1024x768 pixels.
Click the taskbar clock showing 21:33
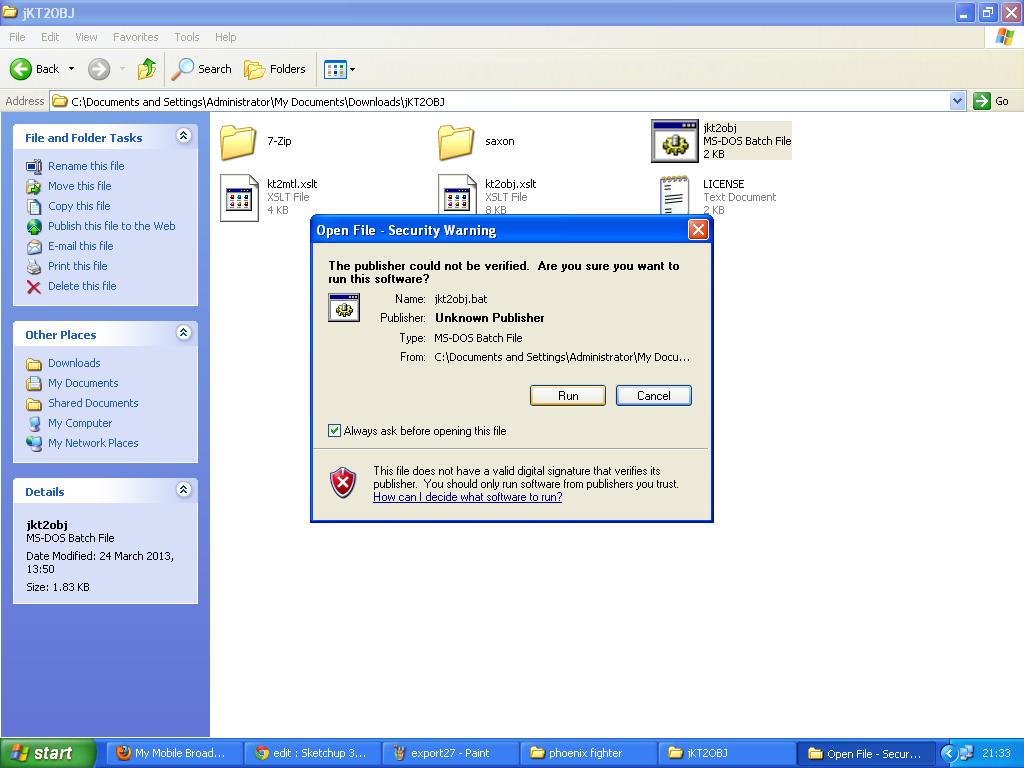click(997, 753)
